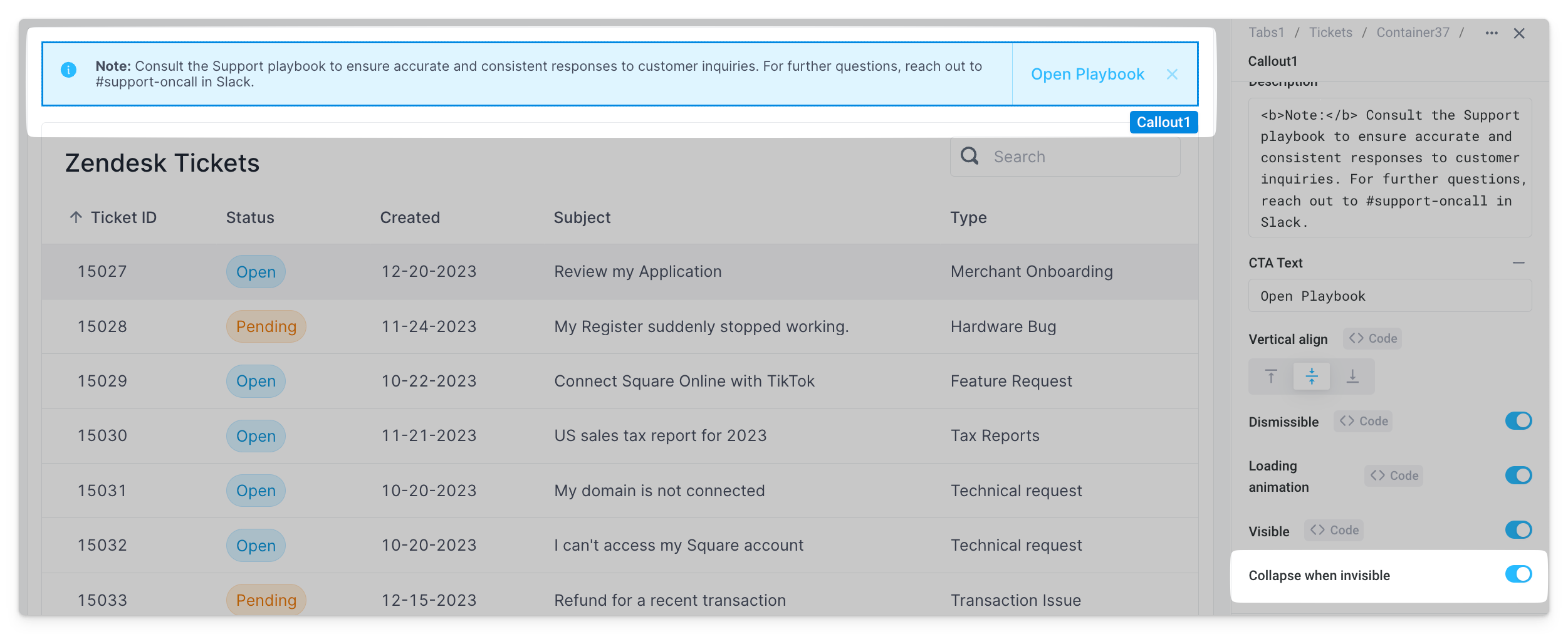1568x634 pixels.
Task: Turn off Collapse when invisible
Action: click(x=1518, y=574)
